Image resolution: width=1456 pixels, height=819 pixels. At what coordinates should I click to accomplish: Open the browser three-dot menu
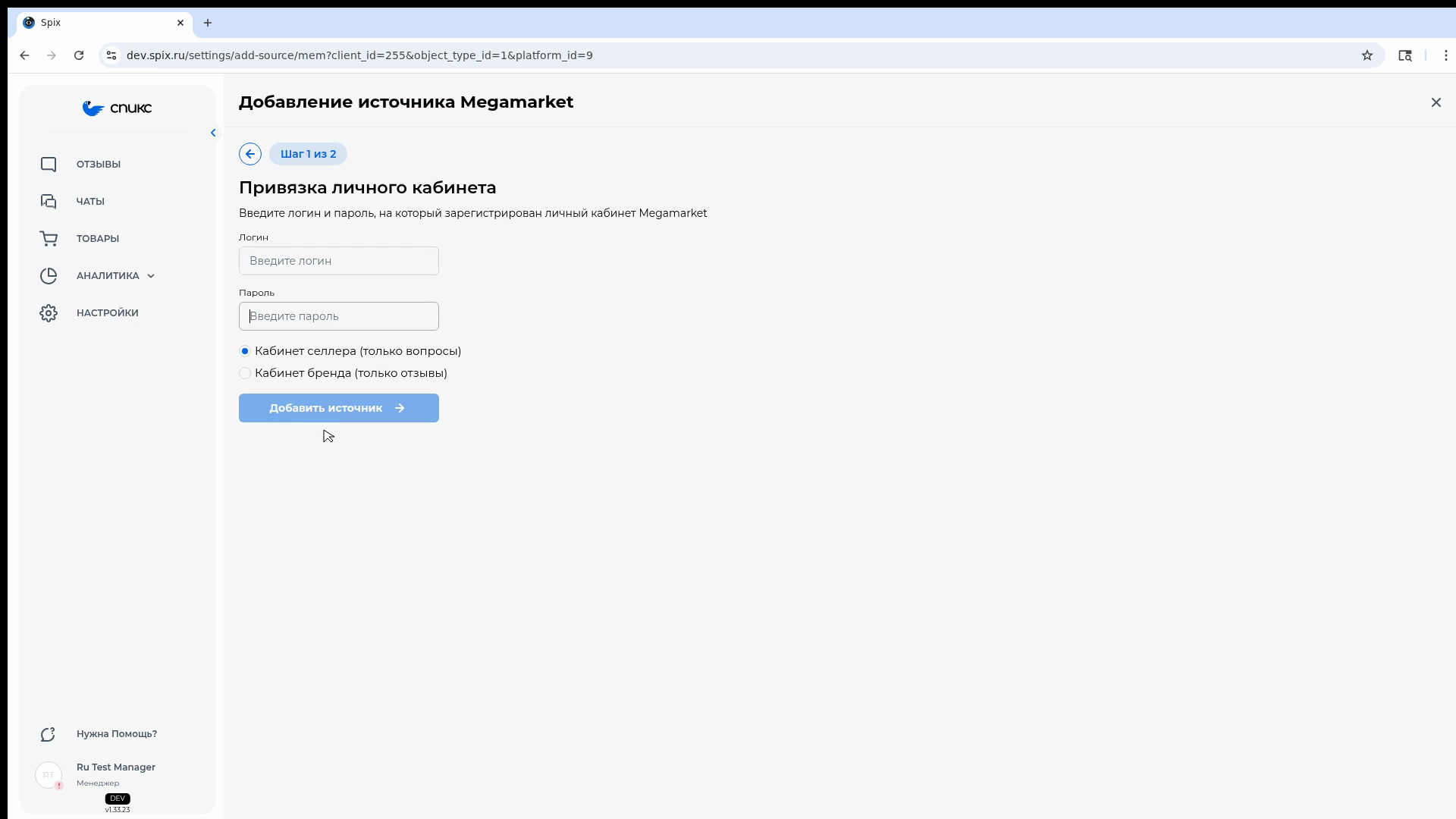pyautogui.click(x=1446, y=55)
